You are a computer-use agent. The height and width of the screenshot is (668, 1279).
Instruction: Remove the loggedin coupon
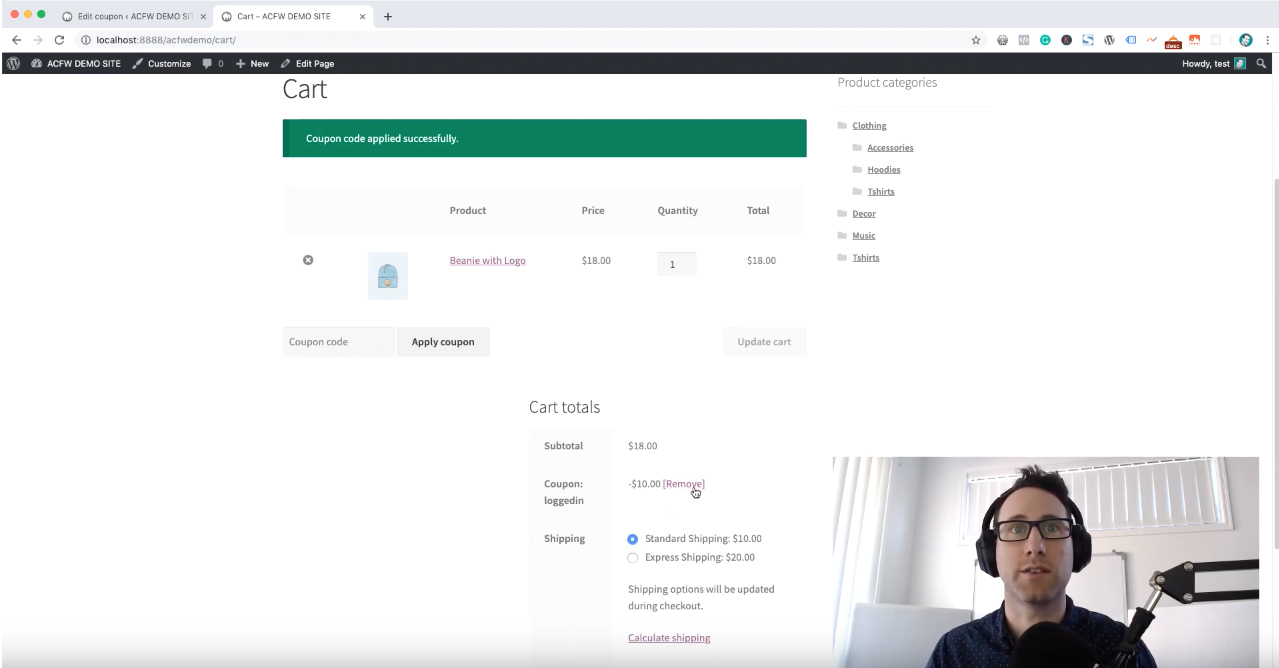pos(683,484)
